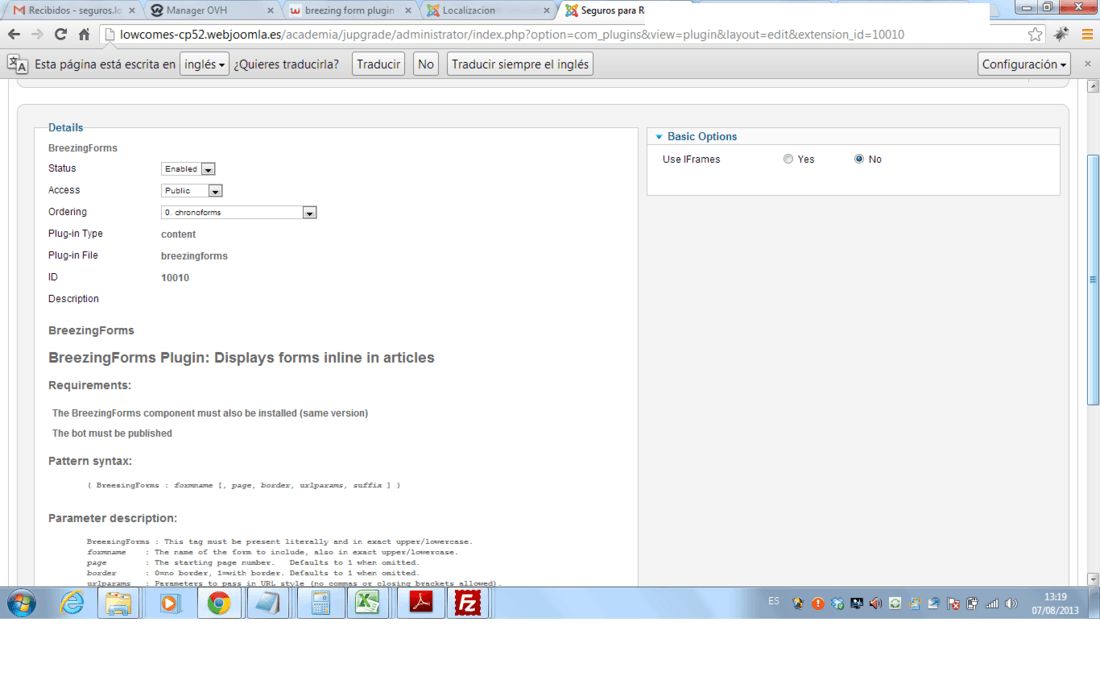This screenshot has width=1100, height=676.
Task: Close the Manager OVH tab
Action: point(270,11)
